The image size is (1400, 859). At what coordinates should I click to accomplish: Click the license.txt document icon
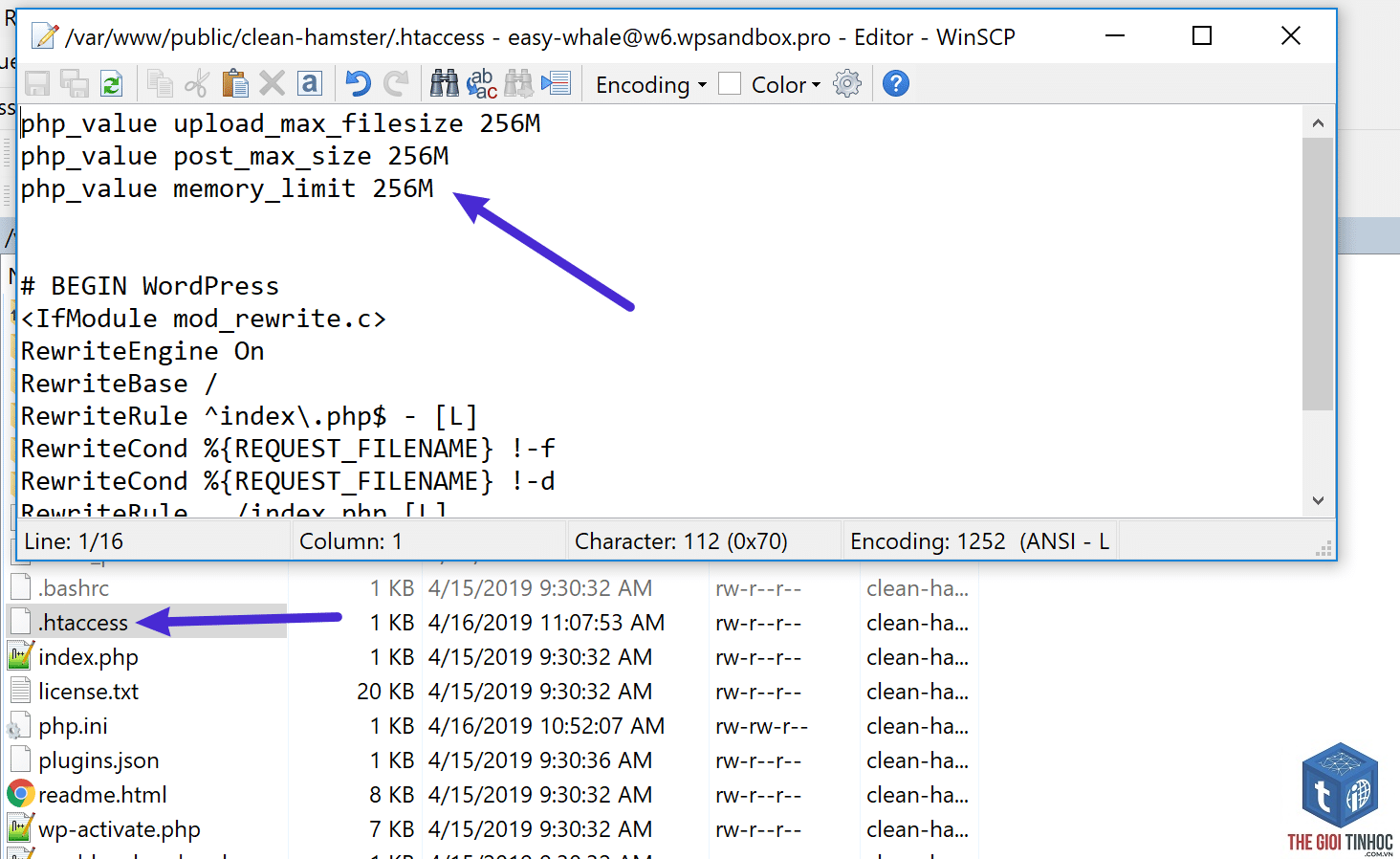pyautogui.click(x=20, y=691)
